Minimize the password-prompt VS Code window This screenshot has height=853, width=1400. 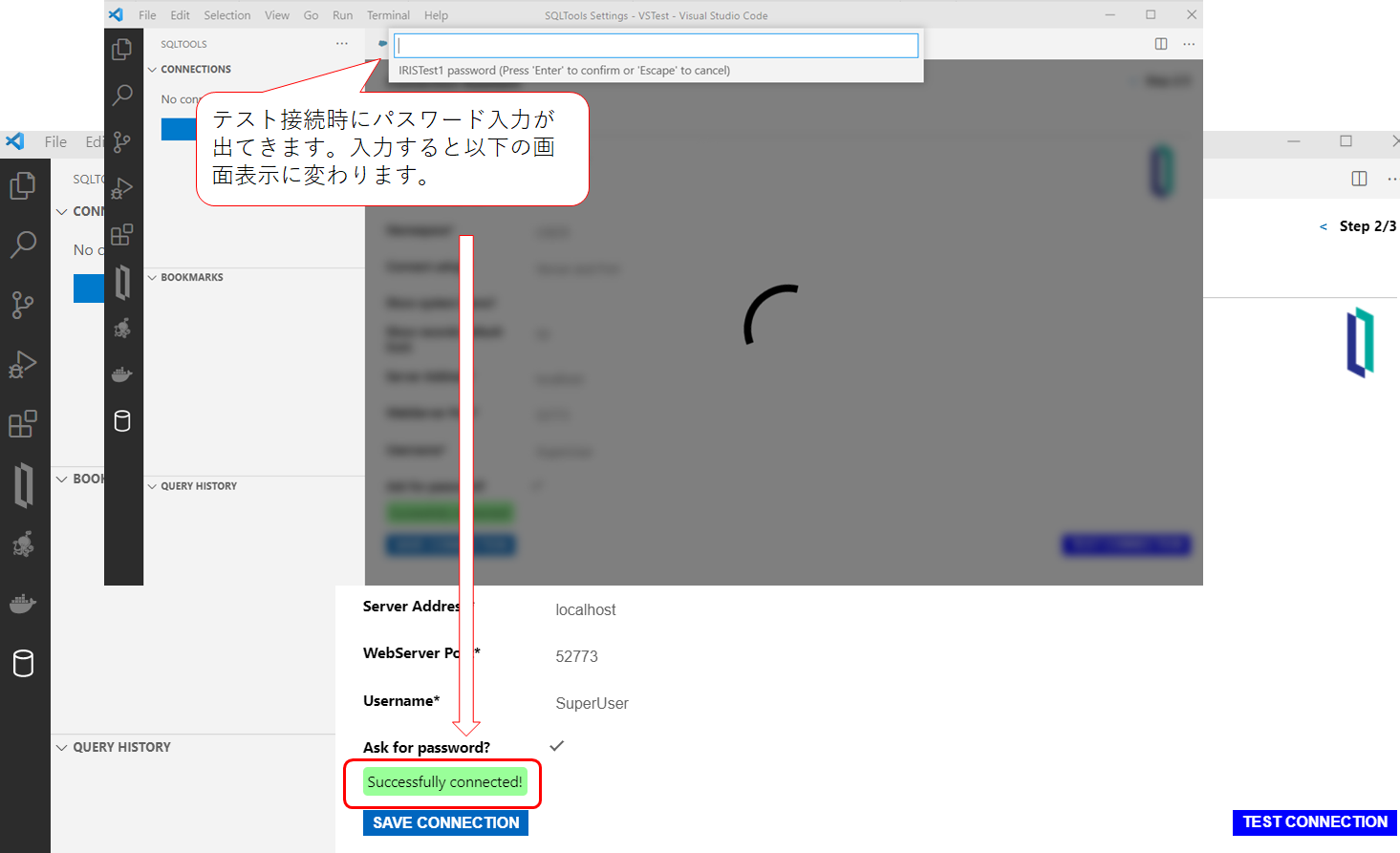[1110, 14]
